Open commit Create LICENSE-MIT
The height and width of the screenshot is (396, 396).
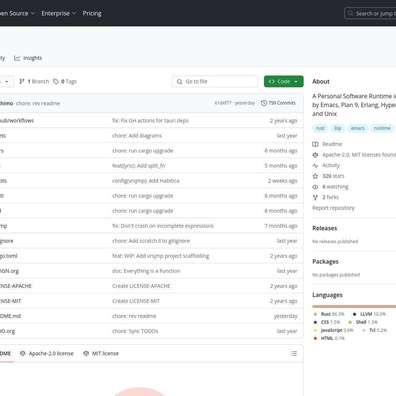point(136,301)
